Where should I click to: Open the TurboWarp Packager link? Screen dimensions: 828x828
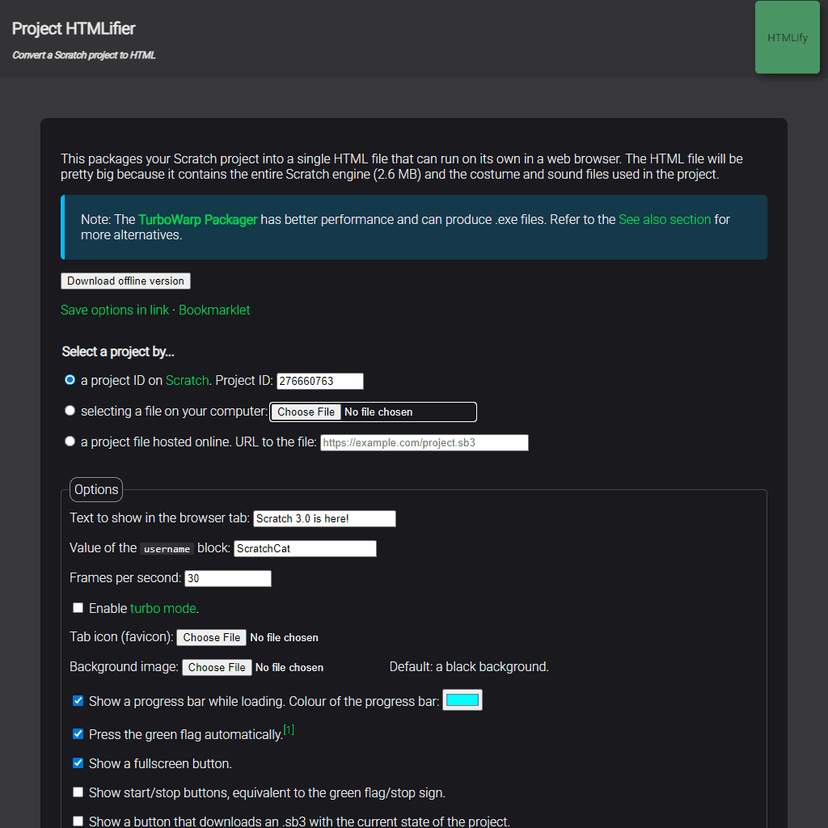197,219
